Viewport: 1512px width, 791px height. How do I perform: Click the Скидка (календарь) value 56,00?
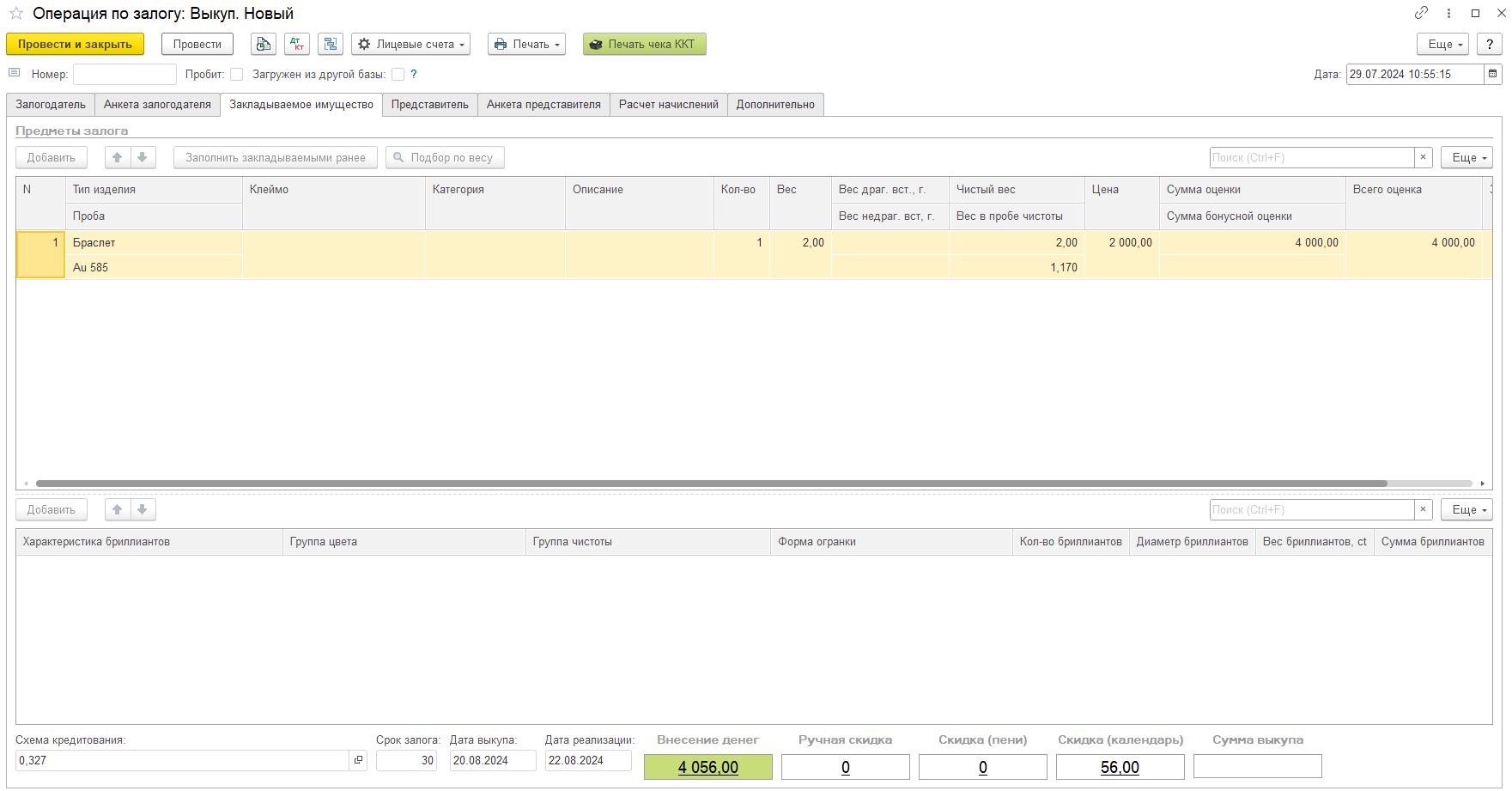tap(1120, 767)
